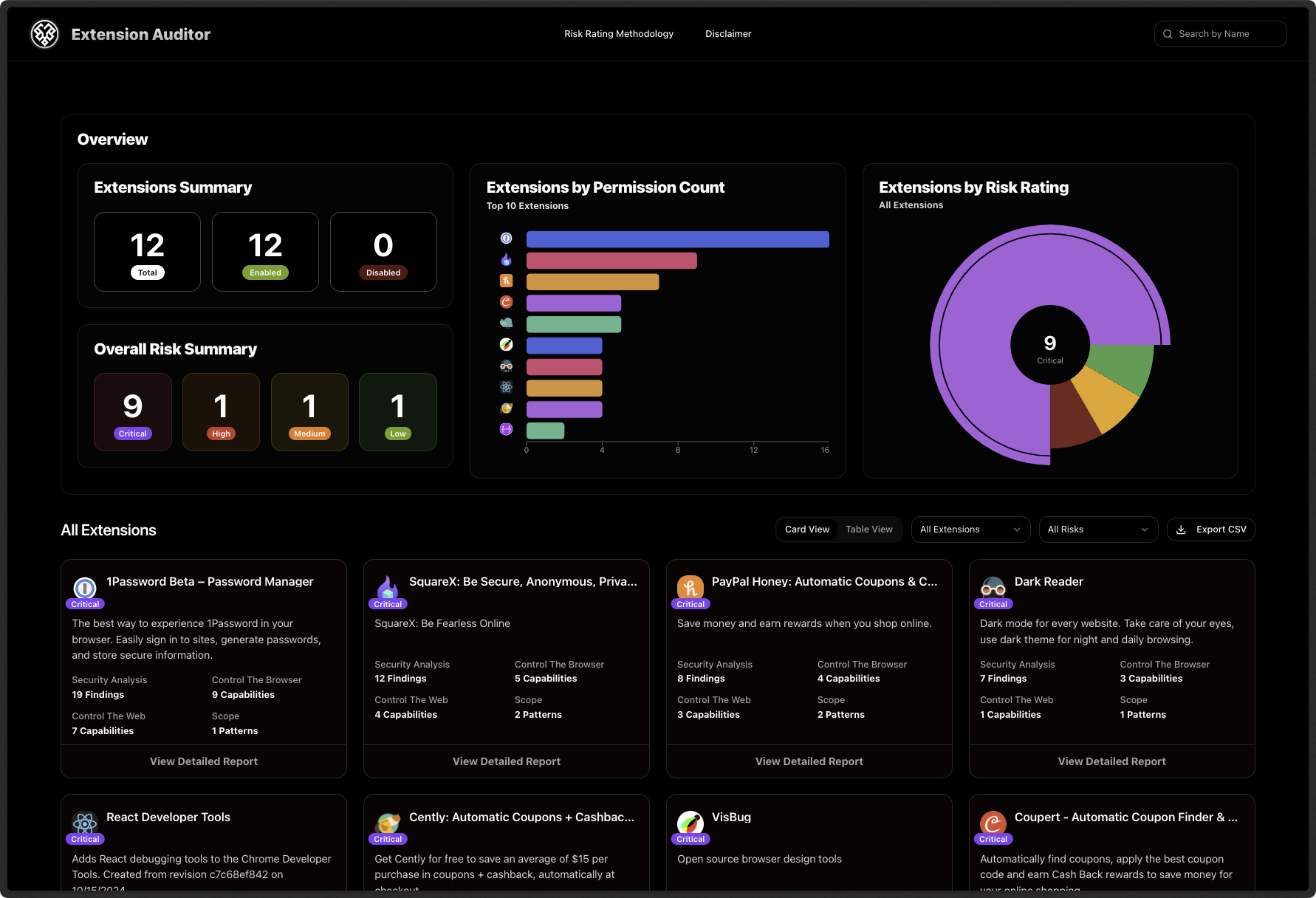Switch to Table View
This screenshot has height=898, width=1316.
[869, 529]
